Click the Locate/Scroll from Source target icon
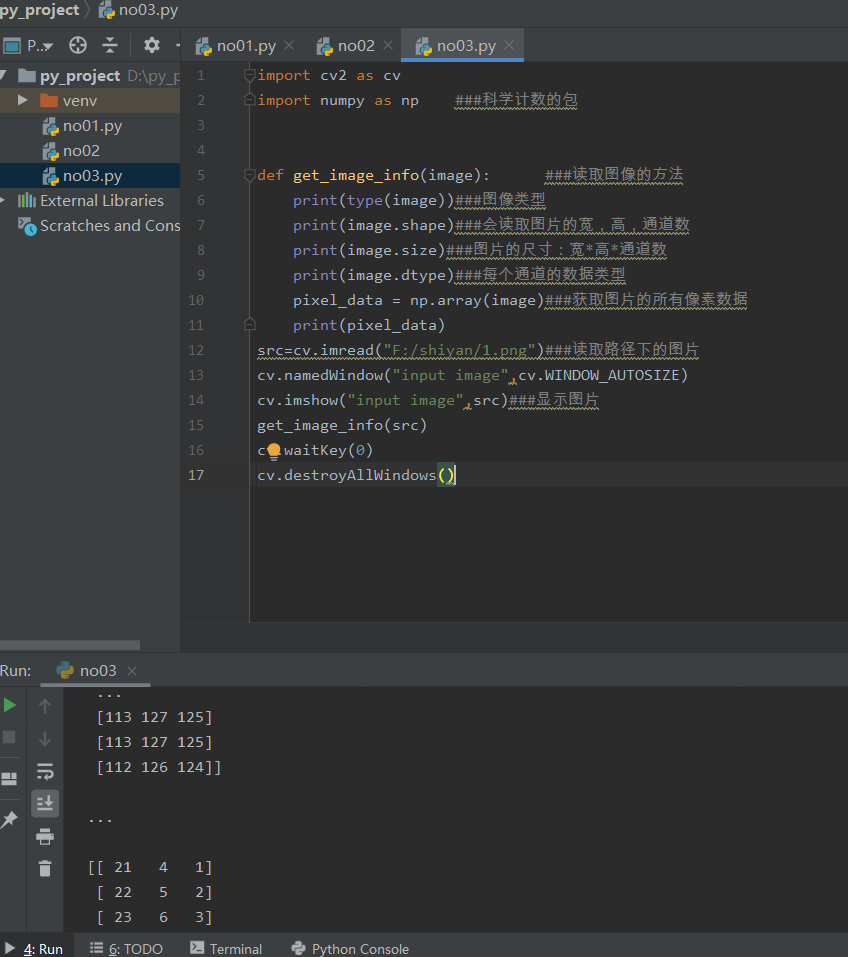This screenshot has width=848, height=957. [x=78, y=45]
